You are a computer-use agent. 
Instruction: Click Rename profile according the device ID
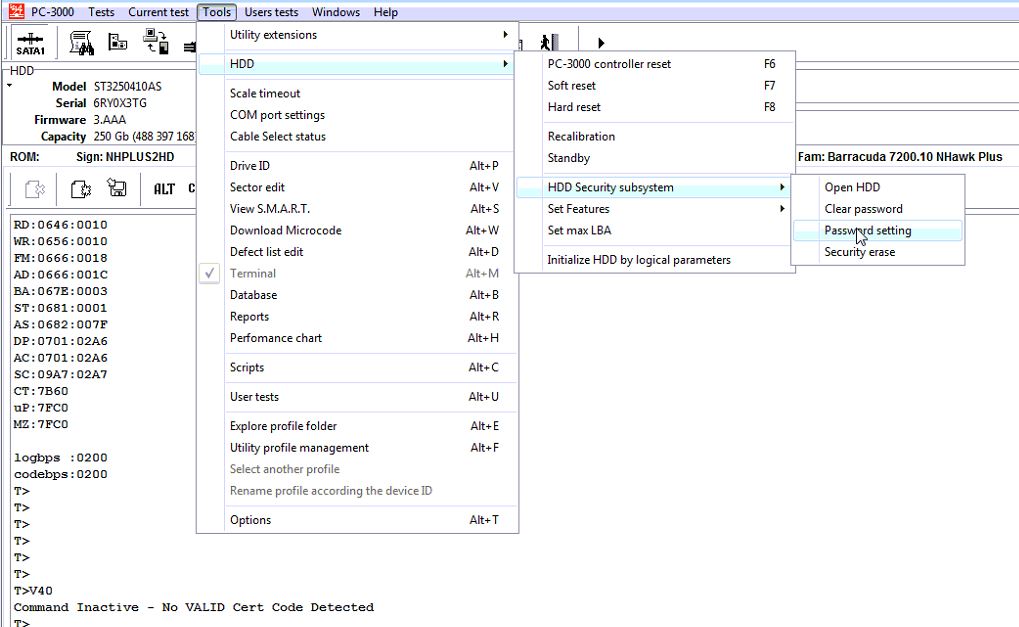[x=357, y=491]
